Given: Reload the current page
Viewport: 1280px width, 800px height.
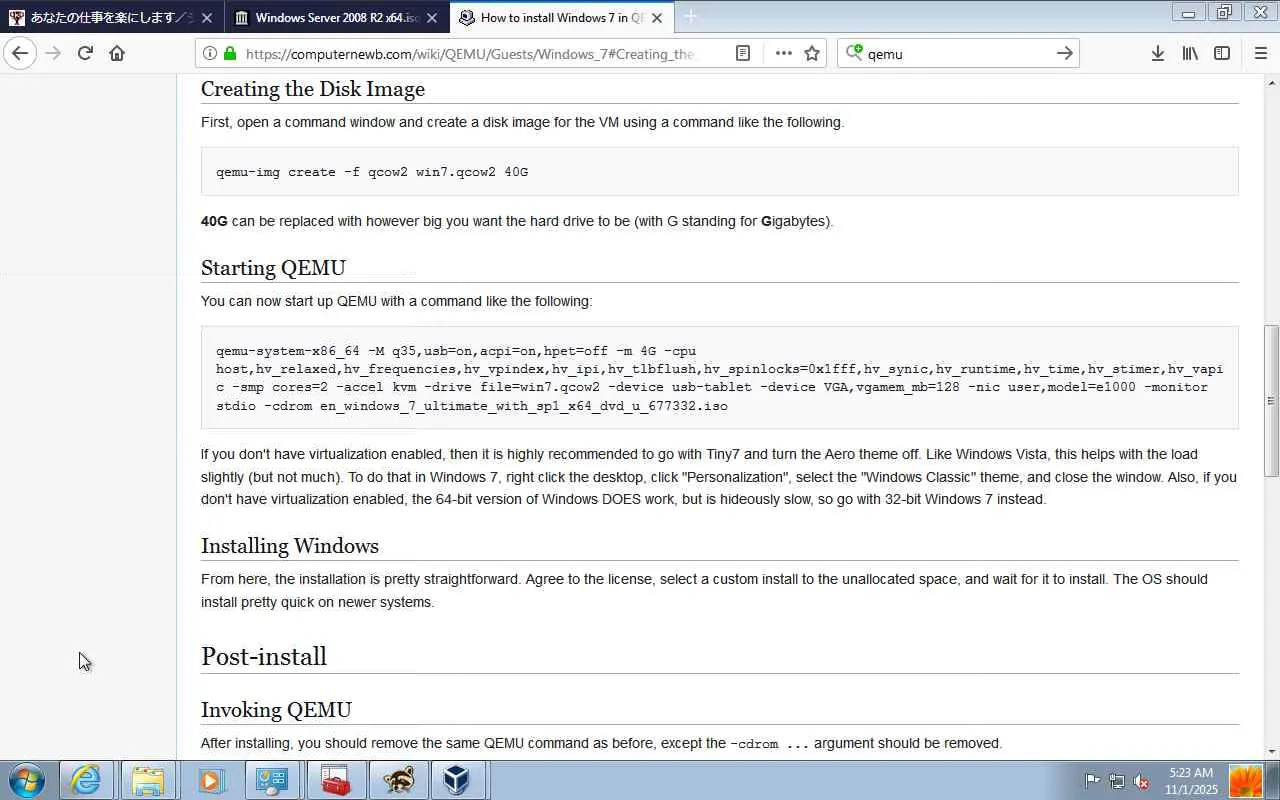Looking at the screenshot, I should [x=85, y=53].
